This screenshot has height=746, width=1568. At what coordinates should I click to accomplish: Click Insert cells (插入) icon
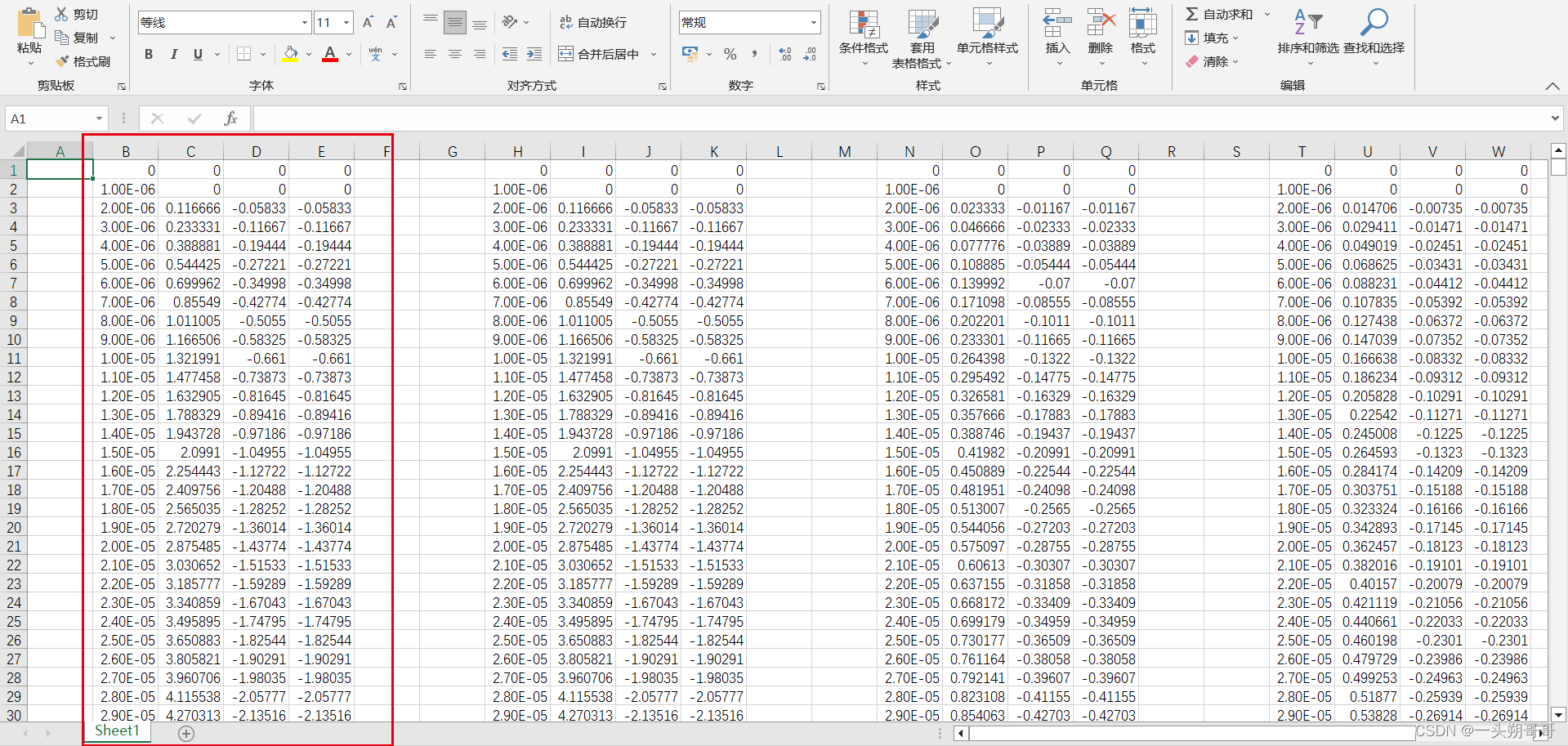[x=1057, y=23]
